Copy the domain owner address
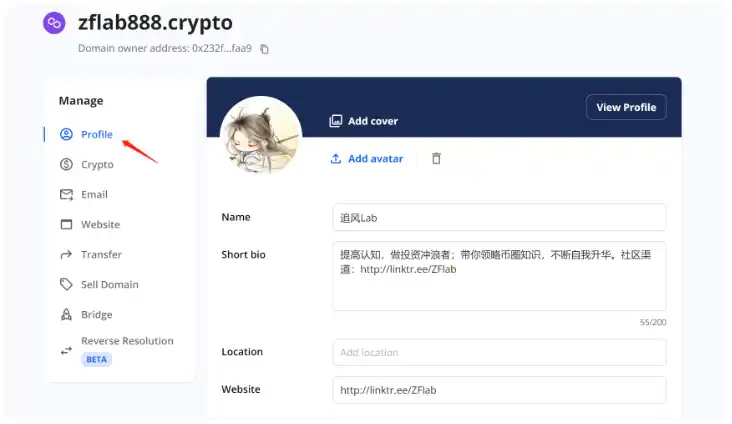732x424 pixels. (264, 49)
